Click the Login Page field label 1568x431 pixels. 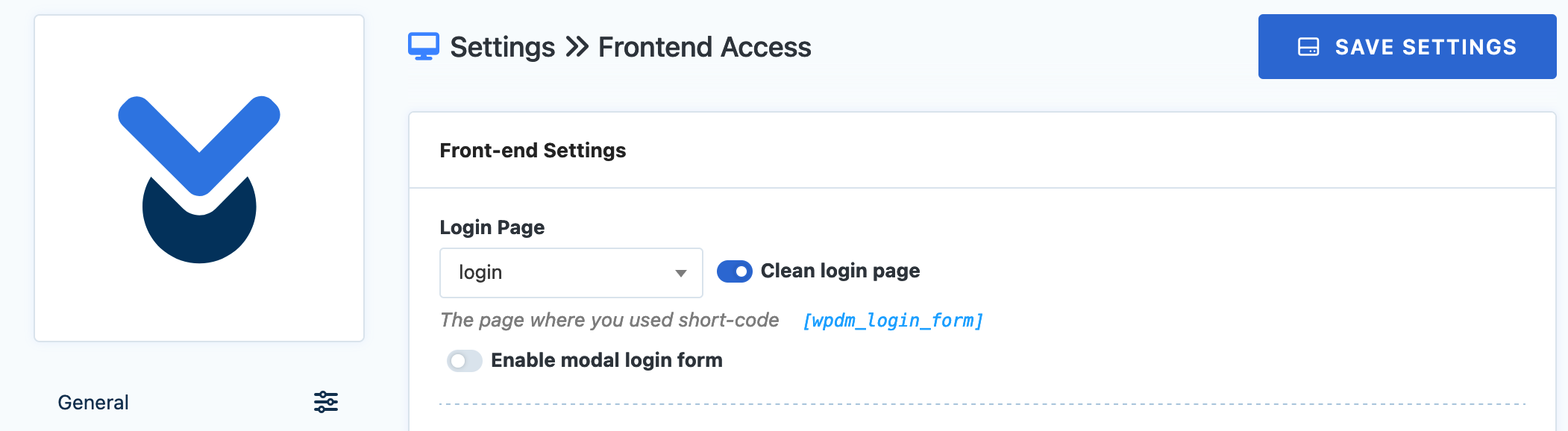click(492, 227)
